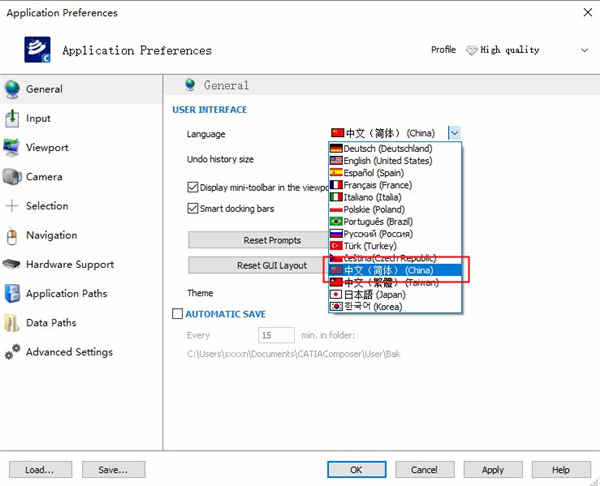Click the Russia flag icon
Viewport: 600px width, 486px height.
pyautogui.click(x=336, y=234)
